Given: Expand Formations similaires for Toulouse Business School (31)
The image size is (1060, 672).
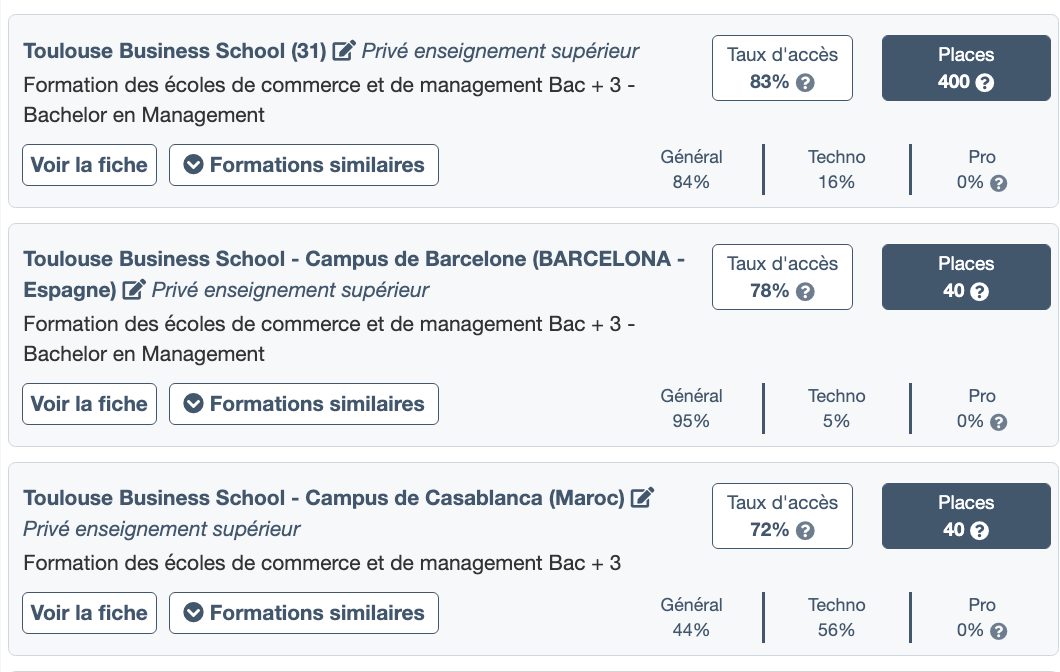Looking at the screenshot, I should coord(304,165).
